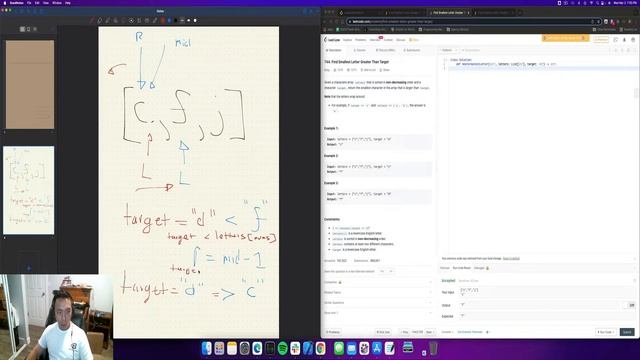Open the Contest link in LeetCode navigation

[x=388, y=40]
